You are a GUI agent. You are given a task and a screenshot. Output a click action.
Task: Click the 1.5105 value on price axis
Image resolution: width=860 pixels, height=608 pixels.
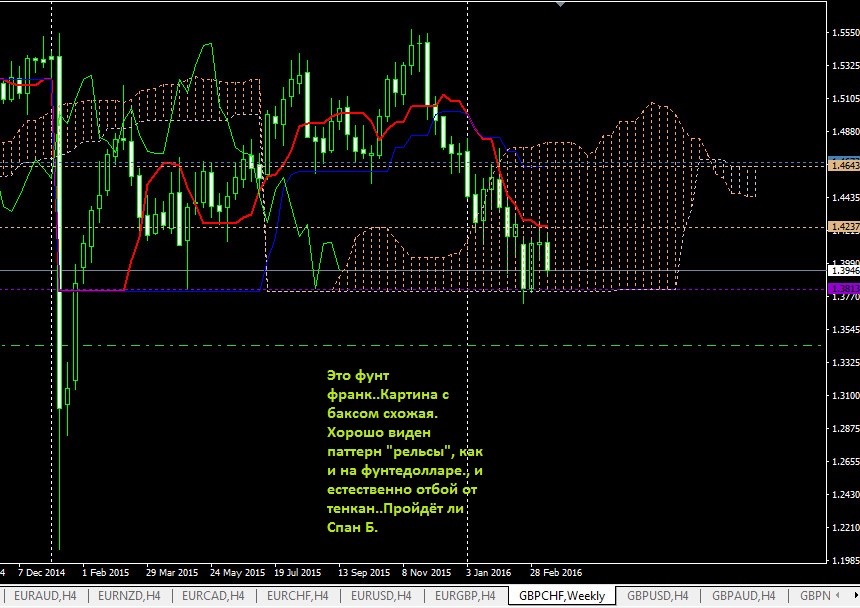click(846, 99)
